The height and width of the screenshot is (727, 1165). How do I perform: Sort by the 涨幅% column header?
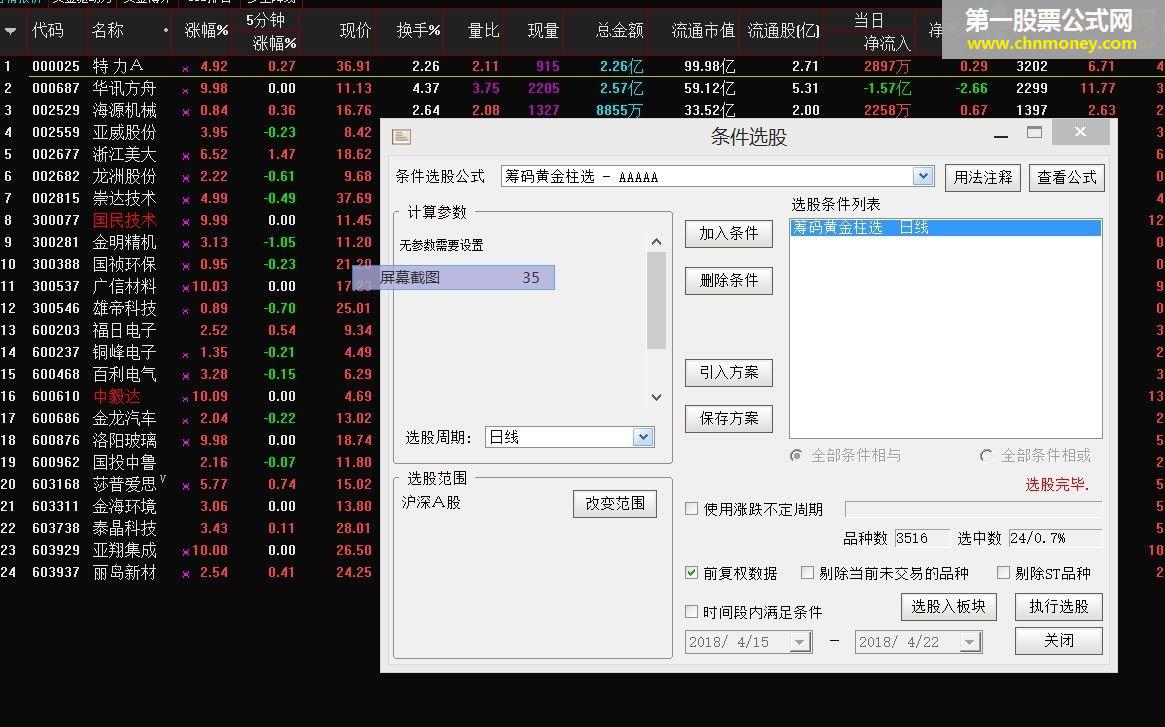tap(206, 30)
